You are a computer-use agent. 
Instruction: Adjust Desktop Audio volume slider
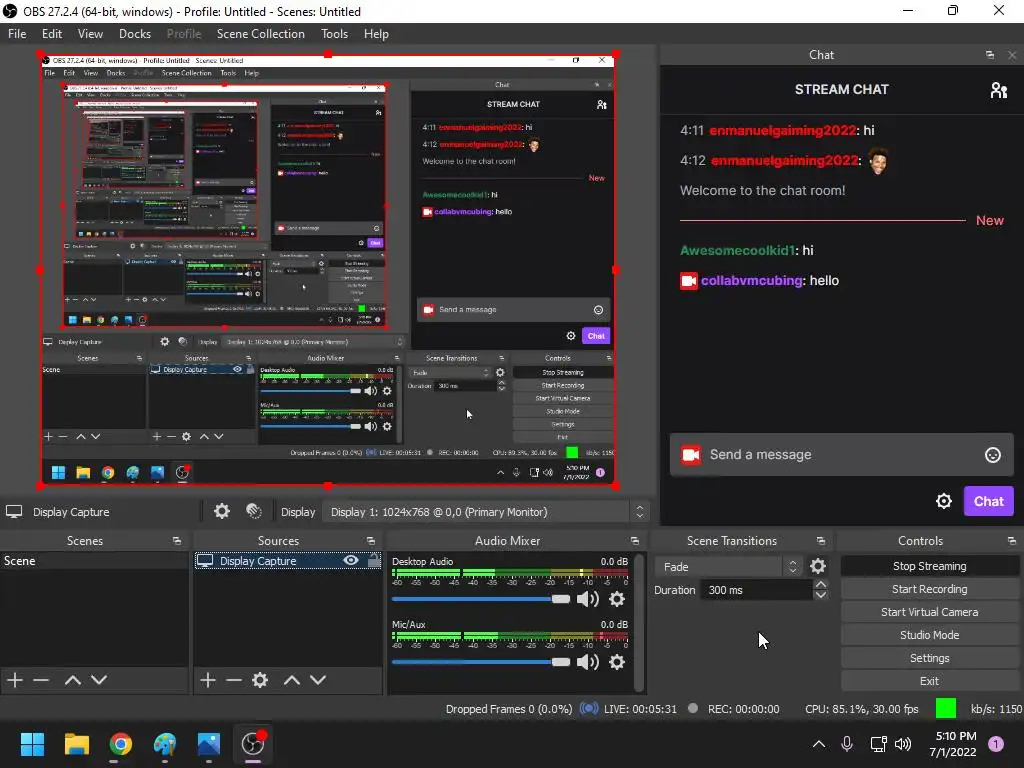click(481, 599)
